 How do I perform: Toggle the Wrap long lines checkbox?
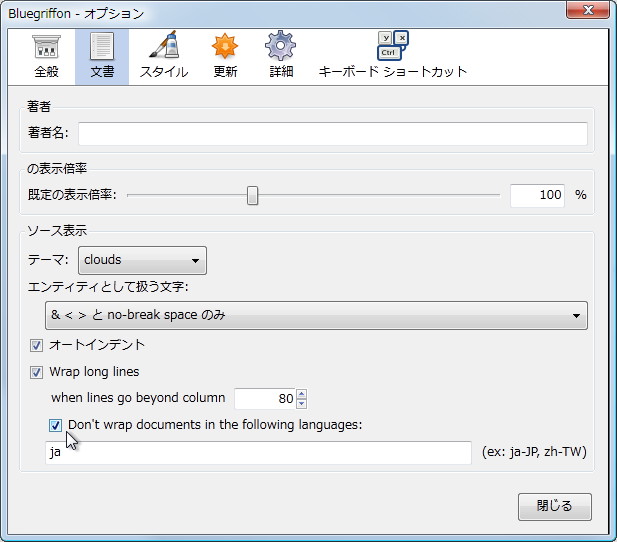pyautogui.click(x=37, y=372)
